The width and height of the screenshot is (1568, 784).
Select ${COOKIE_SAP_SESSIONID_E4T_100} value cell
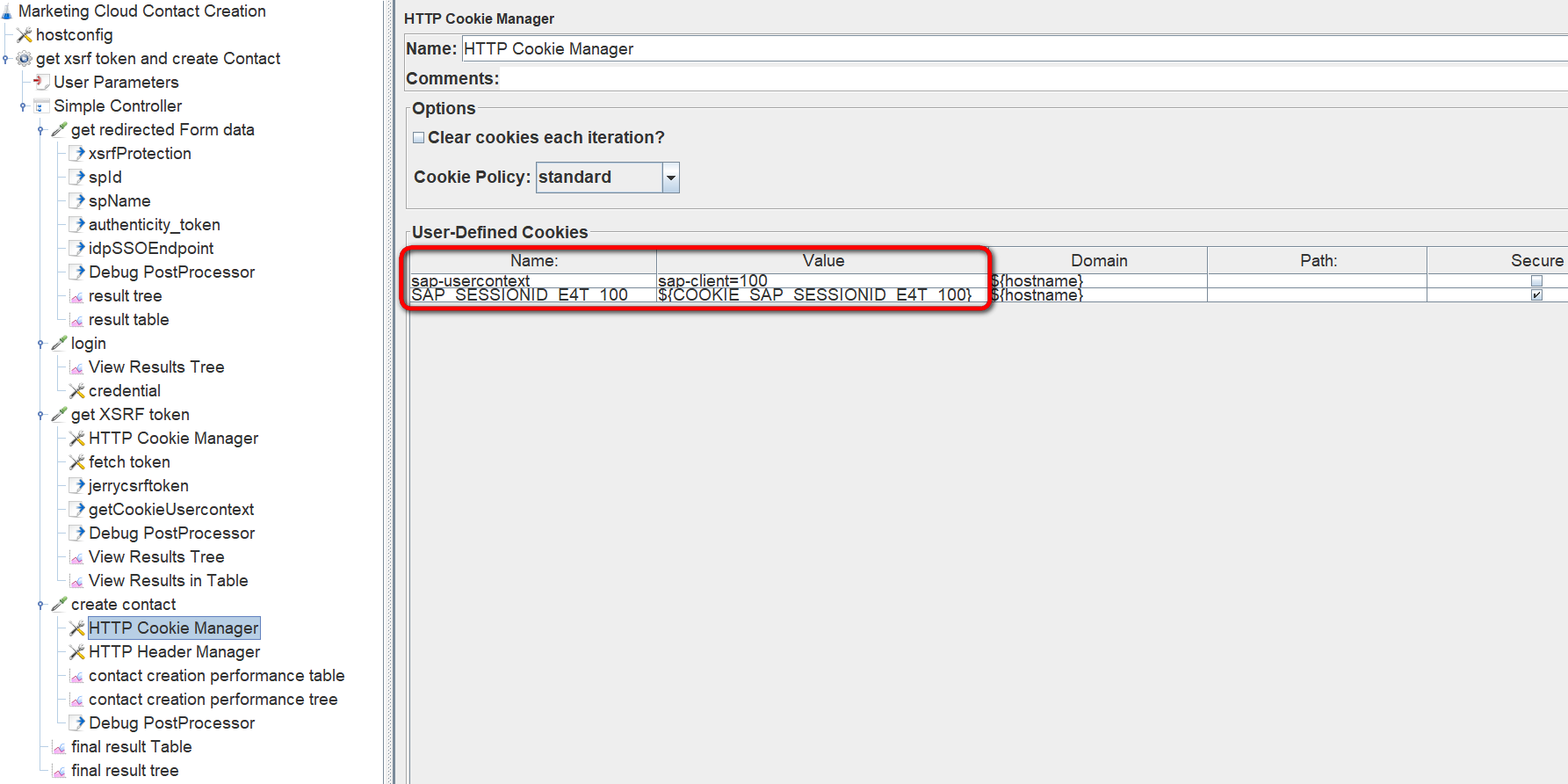[823, 295]
